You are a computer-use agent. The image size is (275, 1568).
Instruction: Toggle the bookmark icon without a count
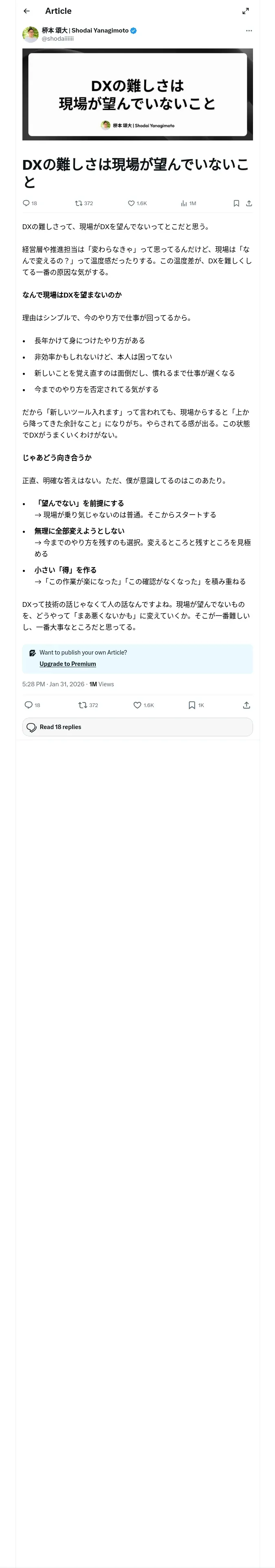tap(236, 203)
